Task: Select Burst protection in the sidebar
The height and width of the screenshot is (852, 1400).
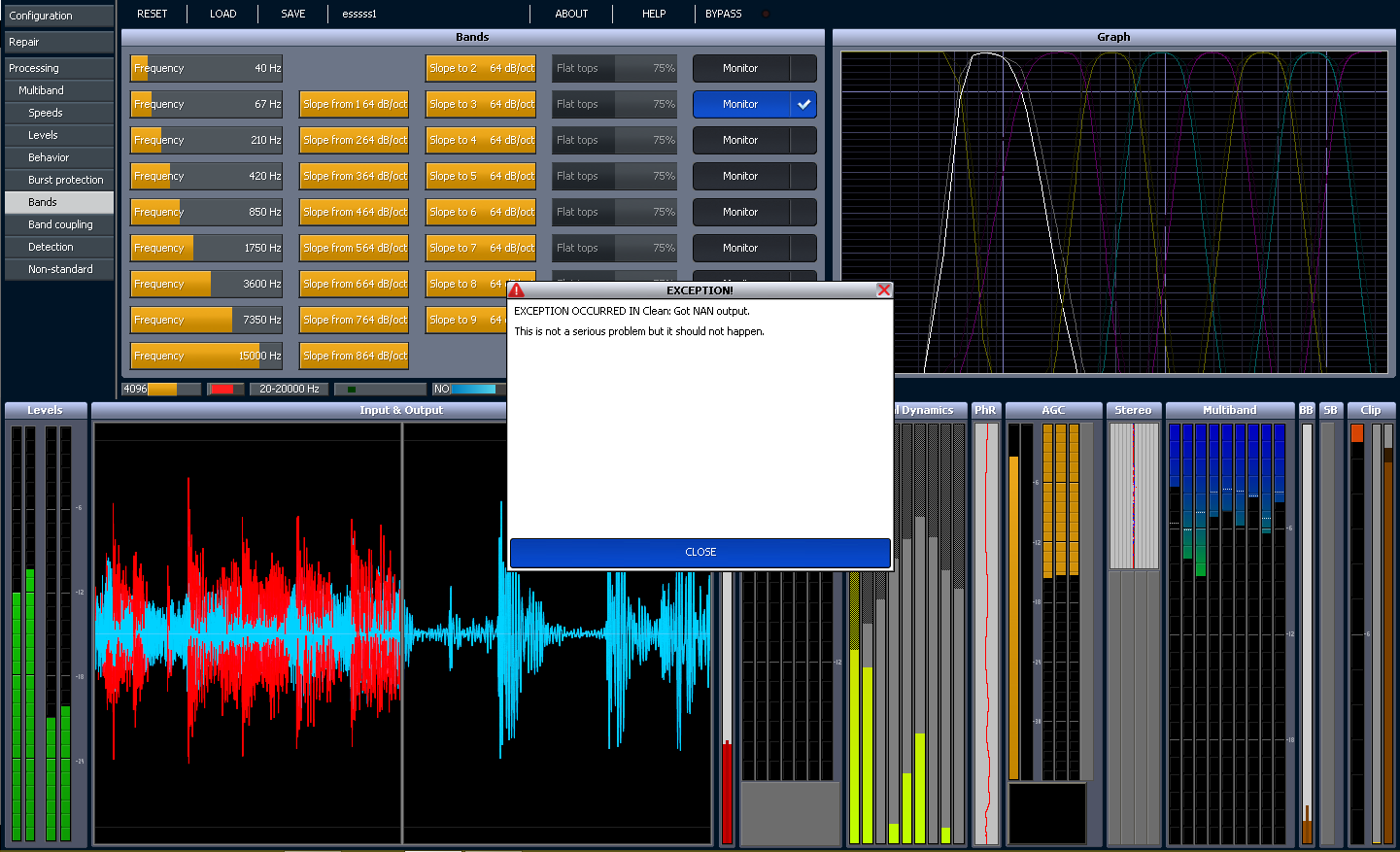Action: pos(59,180)
